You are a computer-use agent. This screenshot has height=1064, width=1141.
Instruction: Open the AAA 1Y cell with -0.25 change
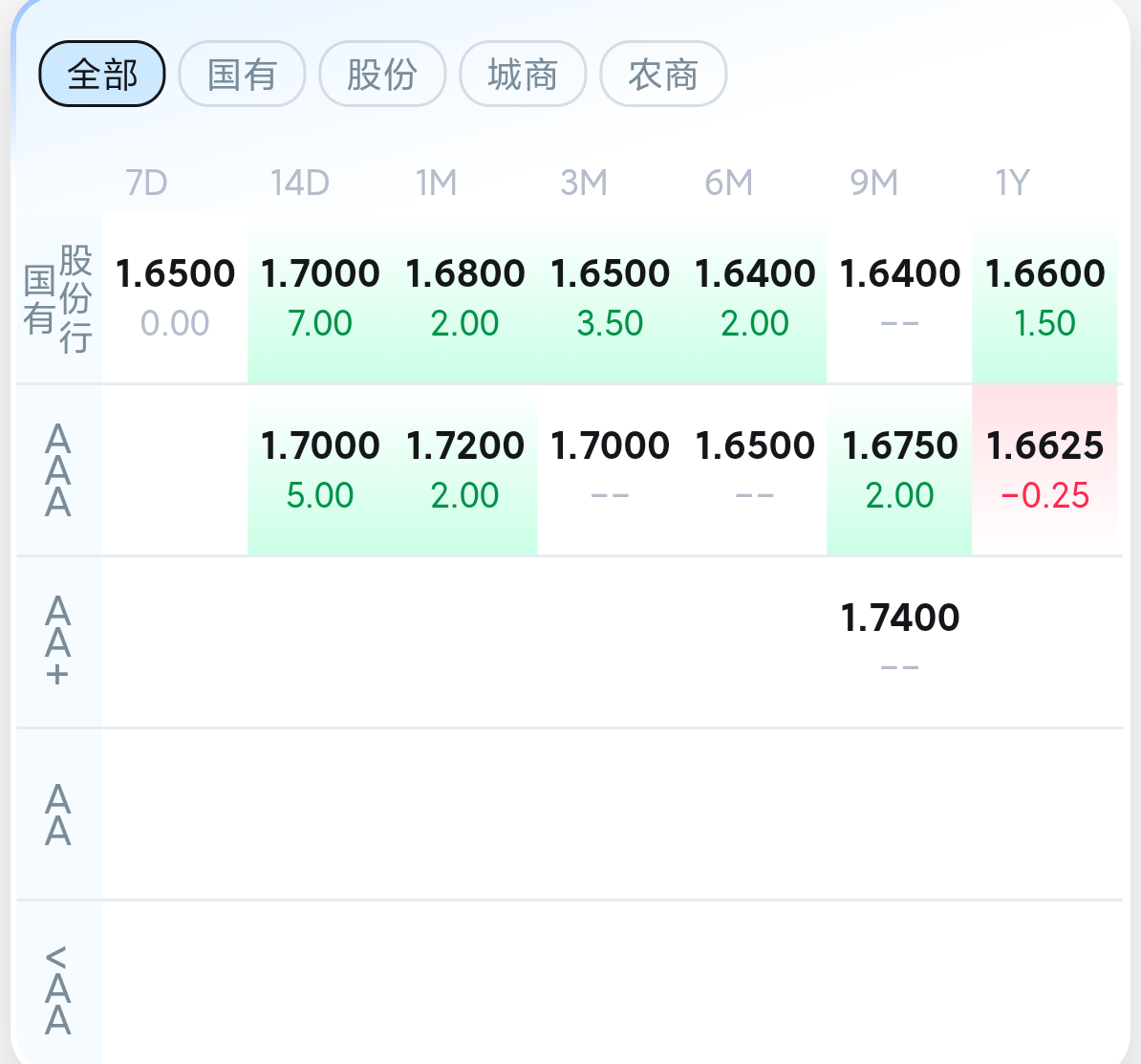[x=1044, y=470]
